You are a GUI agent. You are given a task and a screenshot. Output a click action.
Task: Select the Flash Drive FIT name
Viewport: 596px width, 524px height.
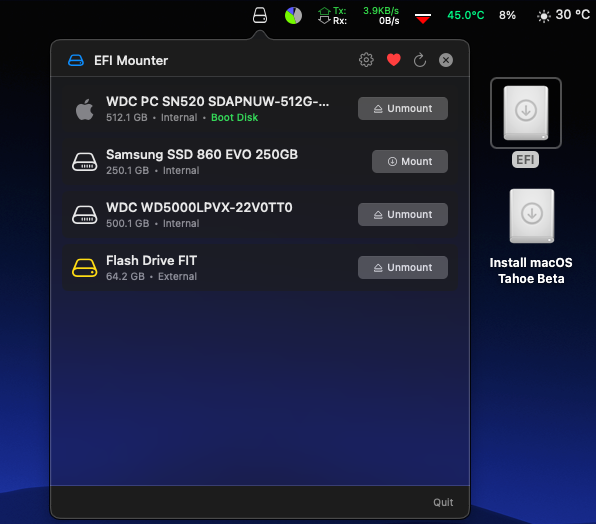pos(151,261)
